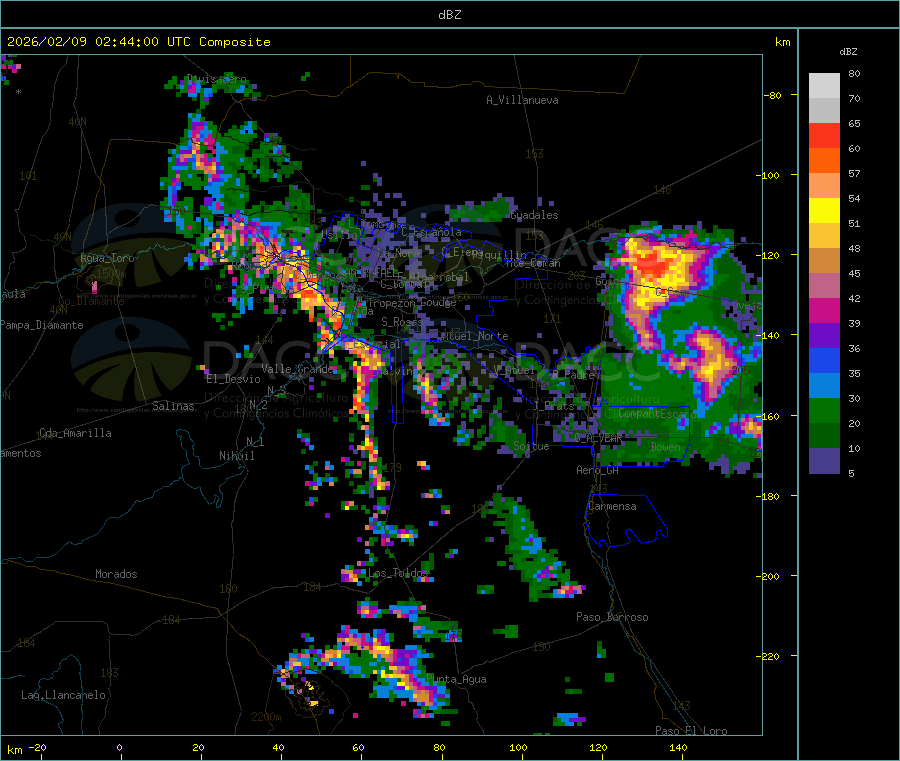Click the 'km' label at bottom left axis
900x761 pixels.
(14, 750)
